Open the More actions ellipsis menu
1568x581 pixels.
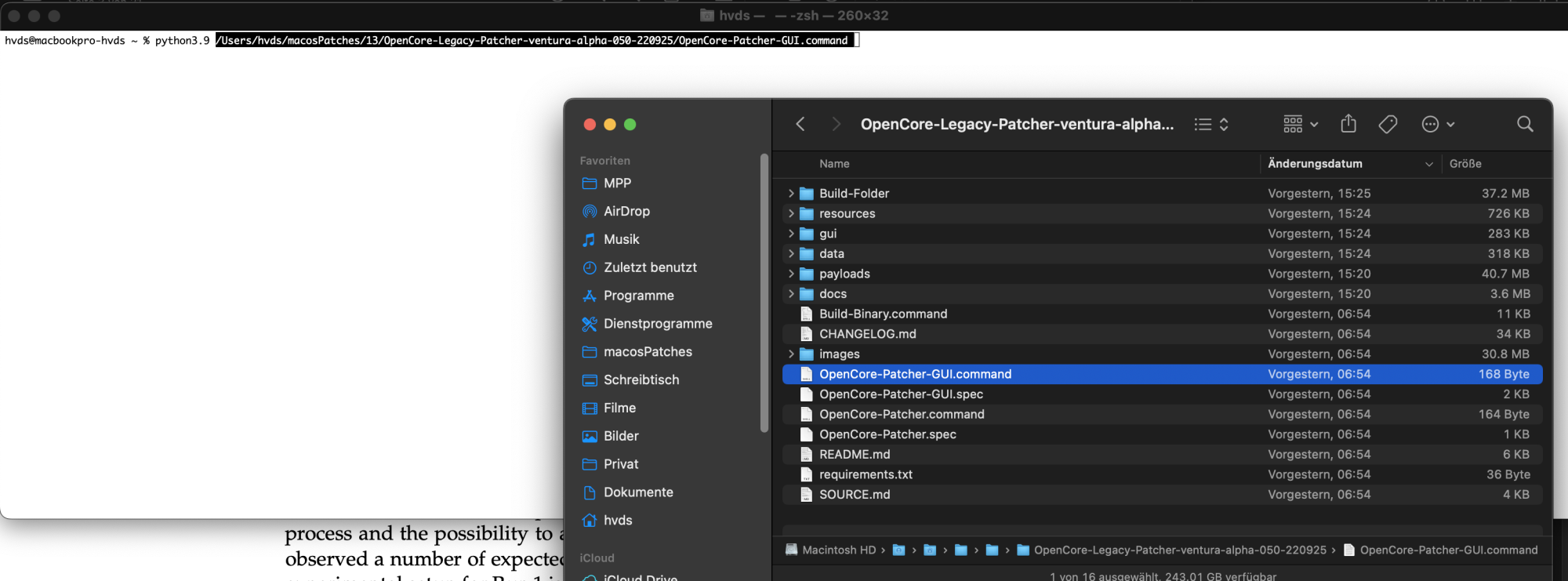[1438, 124]
